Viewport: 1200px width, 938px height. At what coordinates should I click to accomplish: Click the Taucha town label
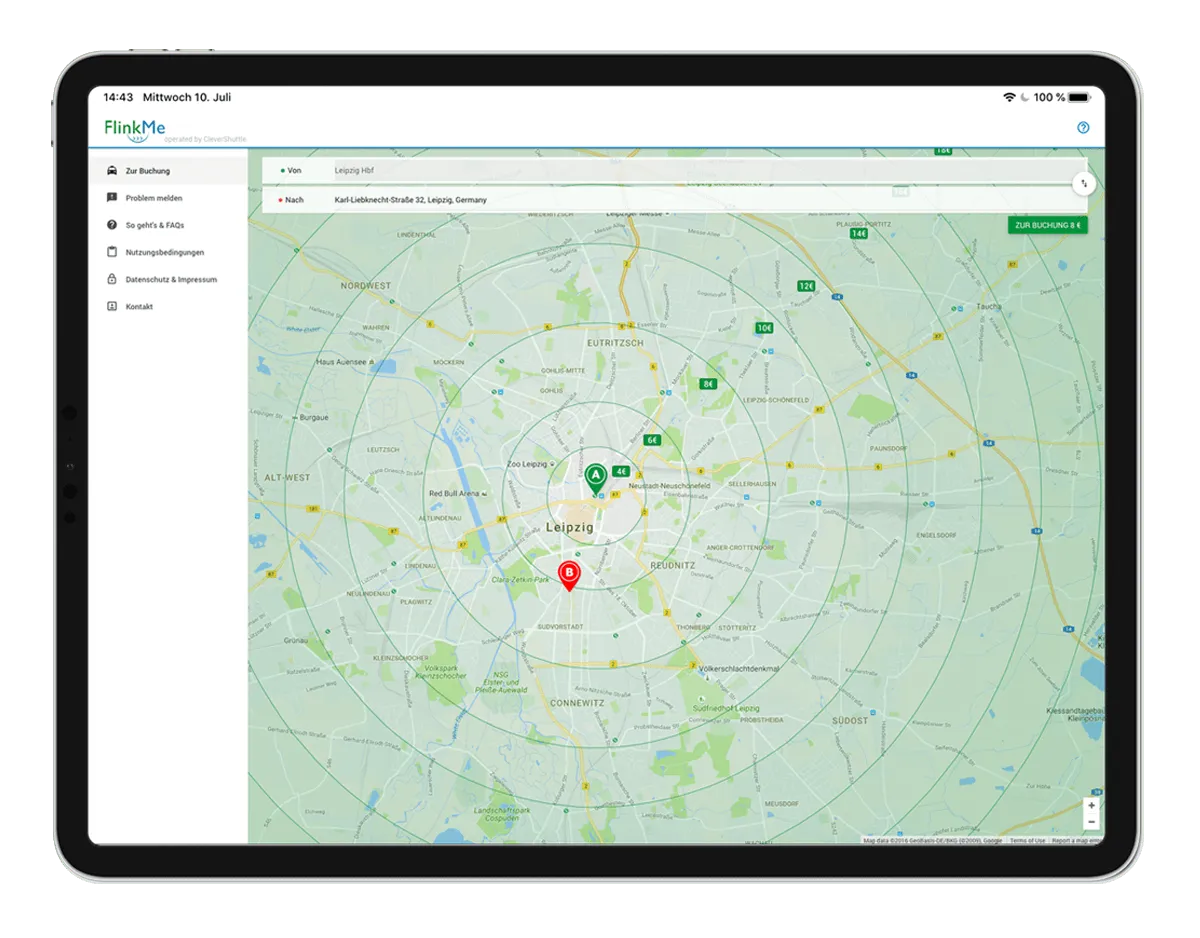989,307
